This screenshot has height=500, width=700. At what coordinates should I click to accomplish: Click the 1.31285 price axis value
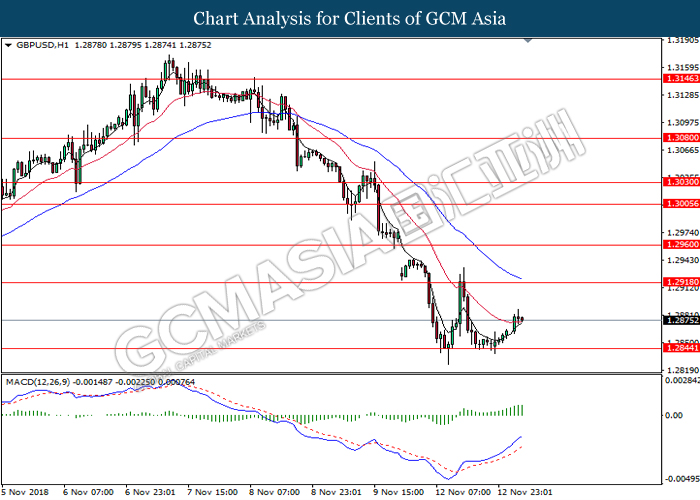[683, 95]
